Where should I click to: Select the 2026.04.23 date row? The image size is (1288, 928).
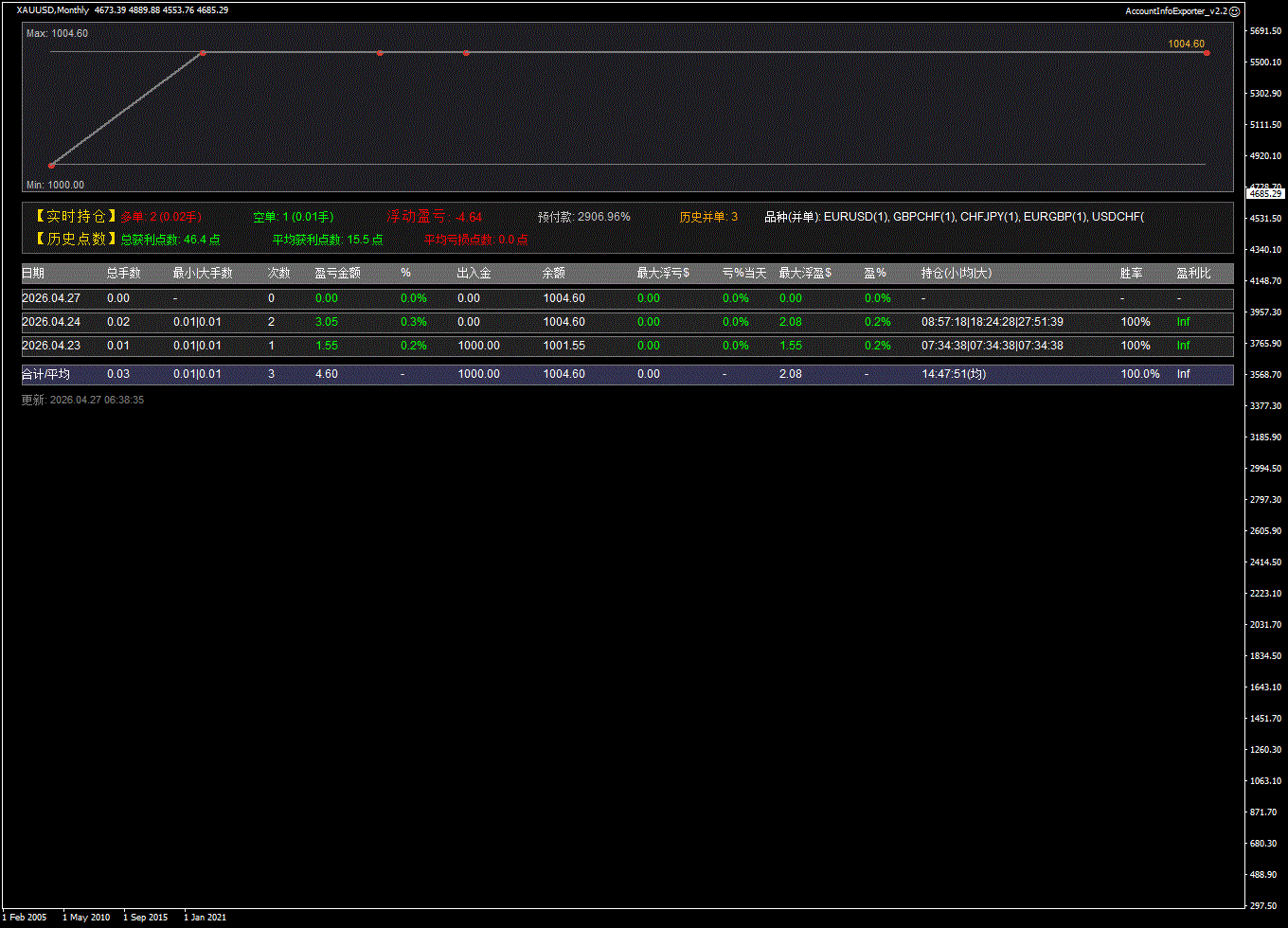point(51,346)
